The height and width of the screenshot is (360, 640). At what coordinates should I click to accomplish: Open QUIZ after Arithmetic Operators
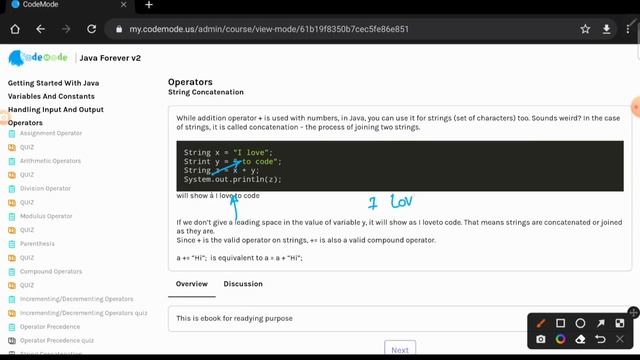(27, 175)
